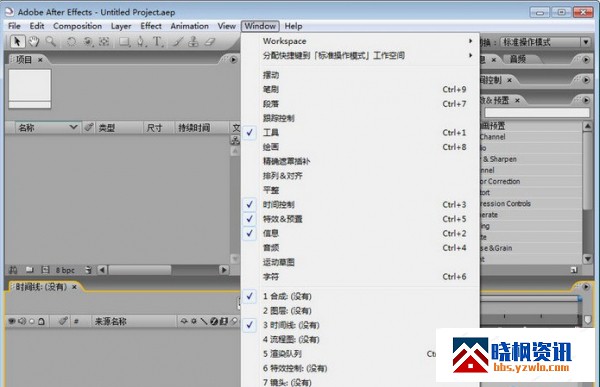Choose 摆动 from the Window menu
The width and height of the screenshot is (600, 387).
[361, 75]
